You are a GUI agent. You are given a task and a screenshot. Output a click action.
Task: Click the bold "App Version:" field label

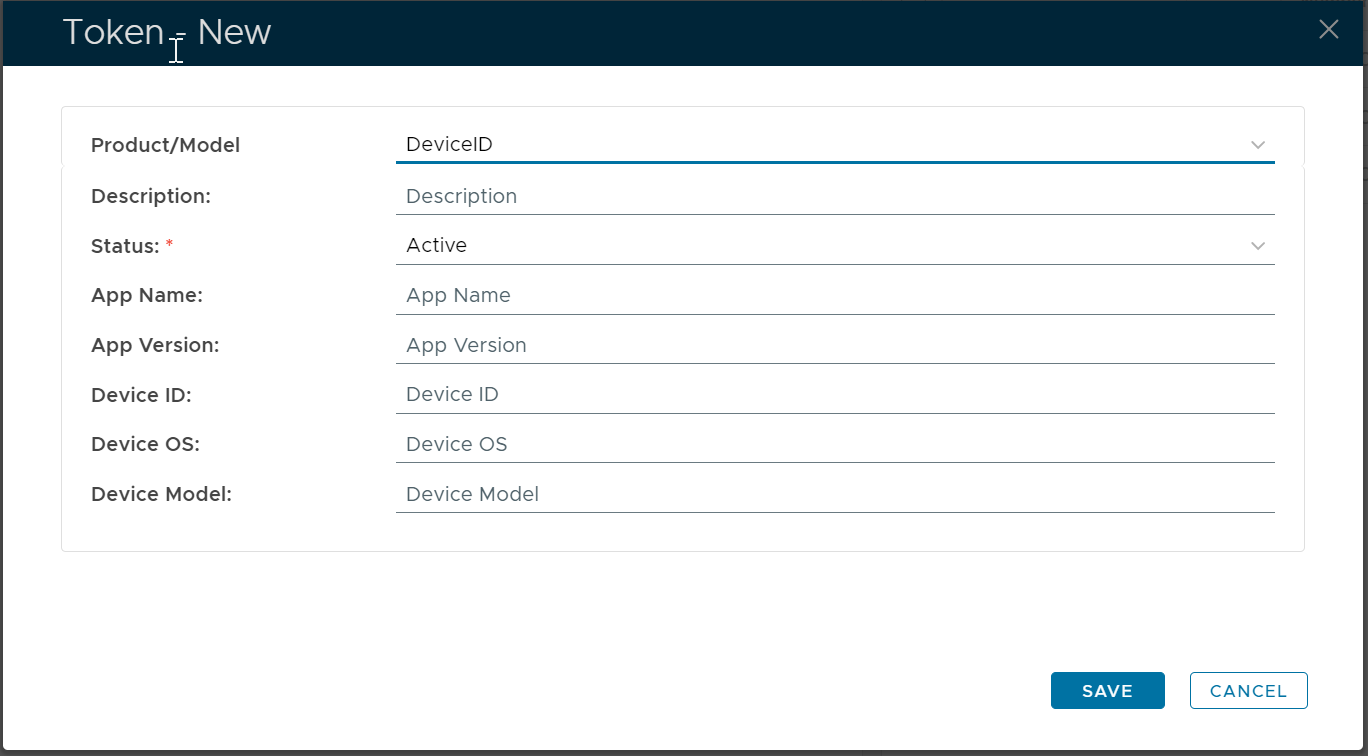pyautogui.click(x=155, y=346)
